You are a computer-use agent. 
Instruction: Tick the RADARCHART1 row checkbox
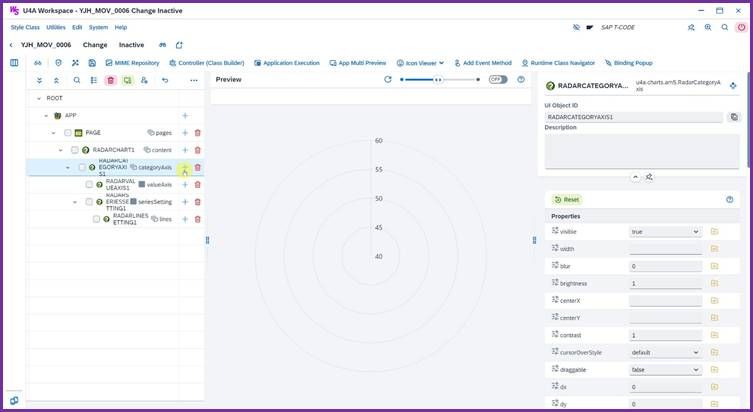(x=74, y=150)
